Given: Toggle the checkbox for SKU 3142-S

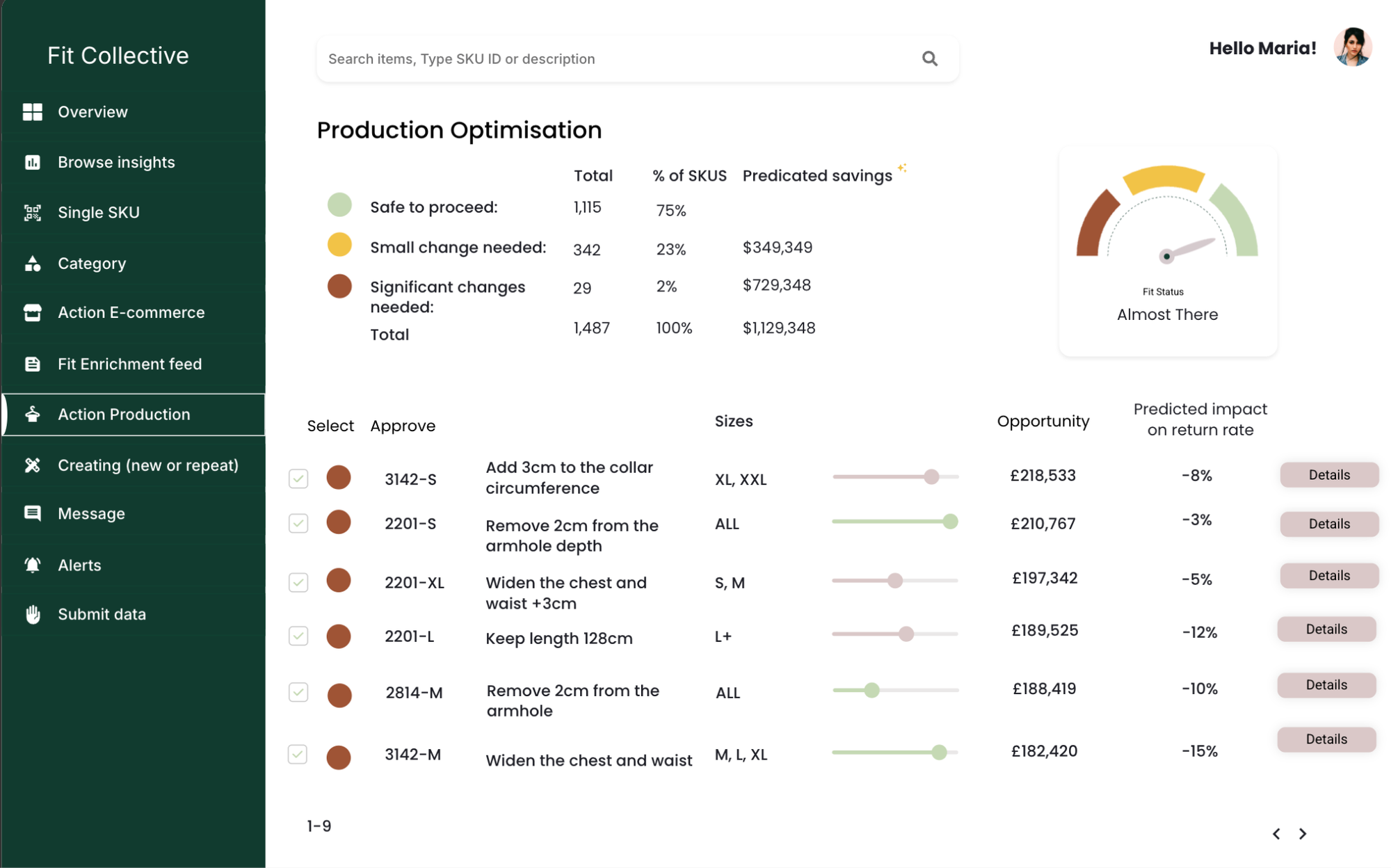Looking at the screenshot, I should (298, 479).
